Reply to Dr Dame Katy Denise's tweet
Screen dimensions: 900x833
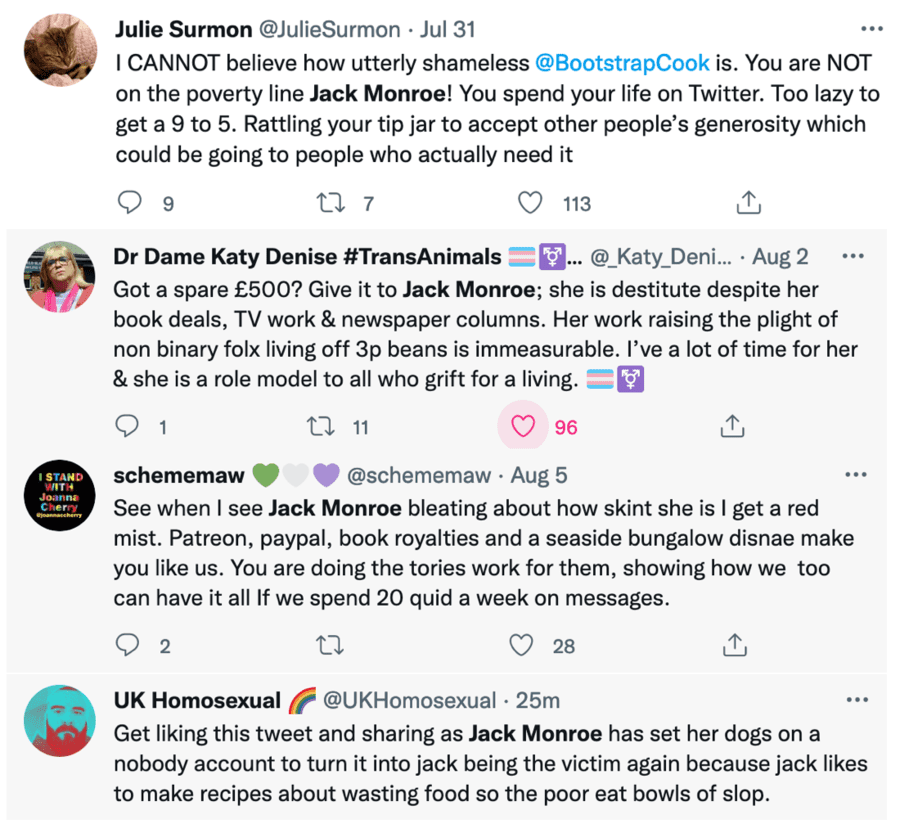coord(127,427)
